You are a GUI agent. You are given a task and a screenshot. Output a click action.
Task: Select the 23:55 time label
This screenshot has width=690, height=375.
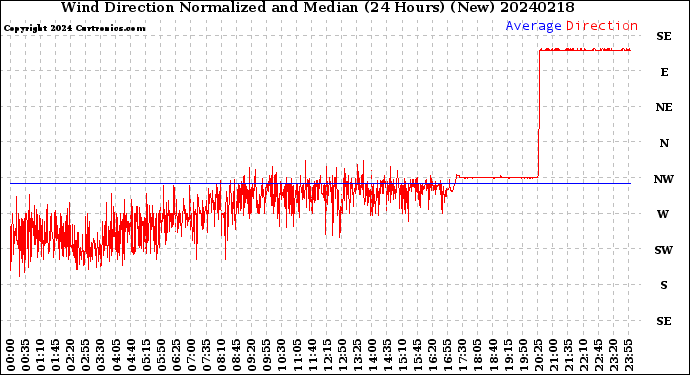[628, 355]
